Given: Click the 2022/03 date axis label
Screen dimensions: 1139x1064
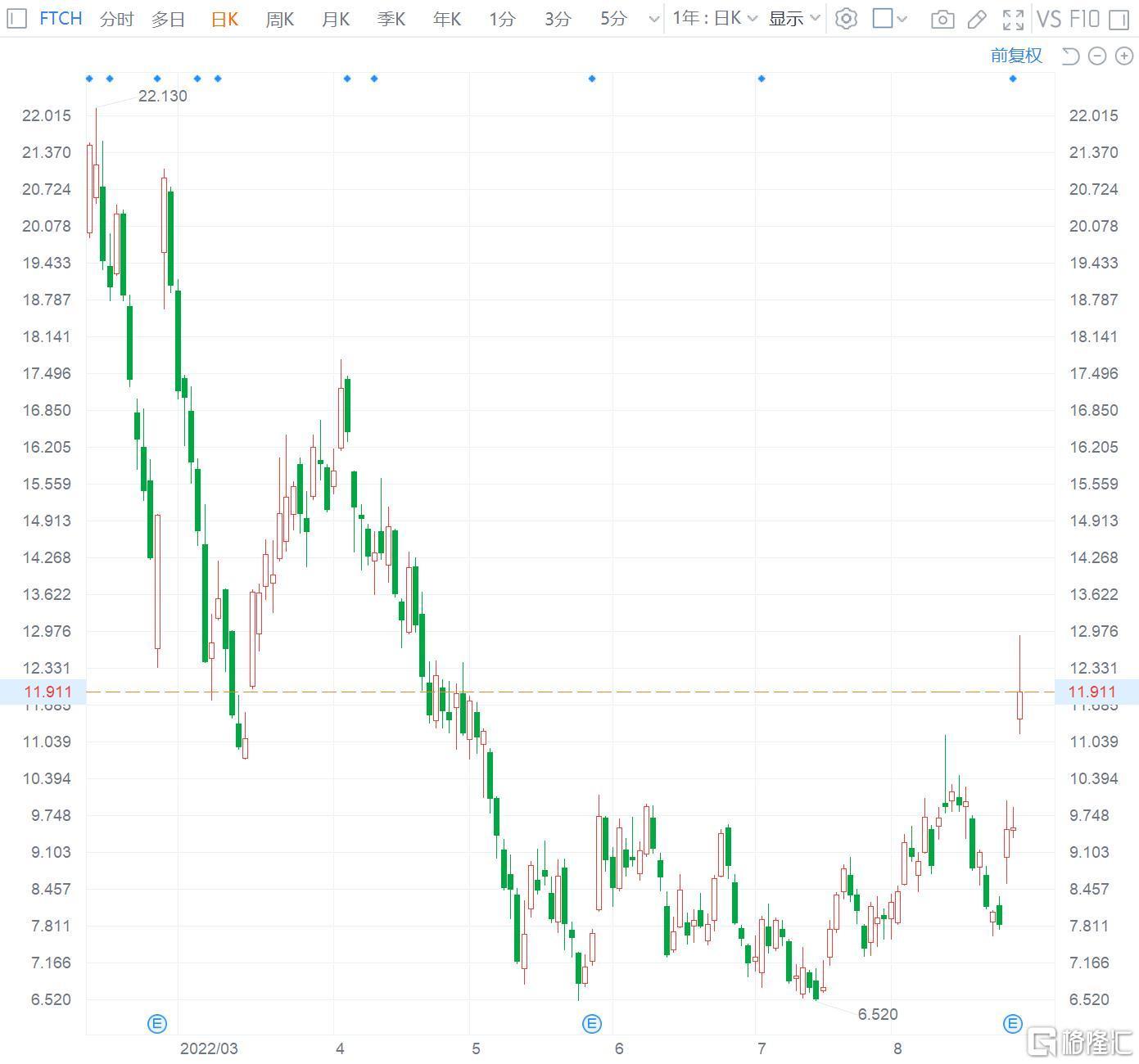Looking at the screenshot, I should (209, 1048).
